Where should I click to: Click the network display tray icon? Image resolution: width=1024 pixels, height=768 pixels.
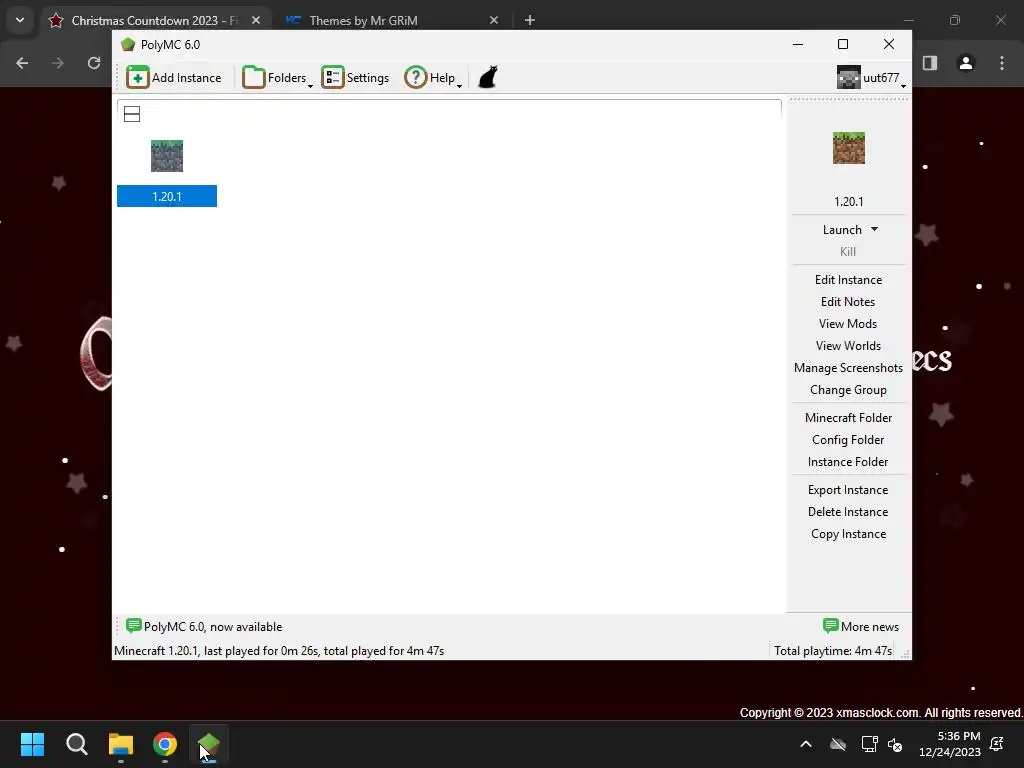(x=869, y=744)
